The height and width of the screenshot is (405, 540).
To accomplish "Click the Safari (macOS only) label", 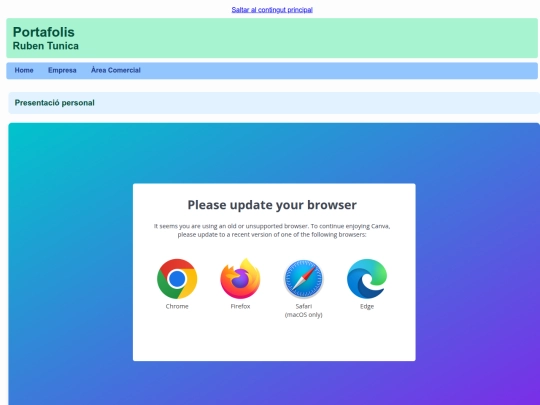I will coord(303,310).
